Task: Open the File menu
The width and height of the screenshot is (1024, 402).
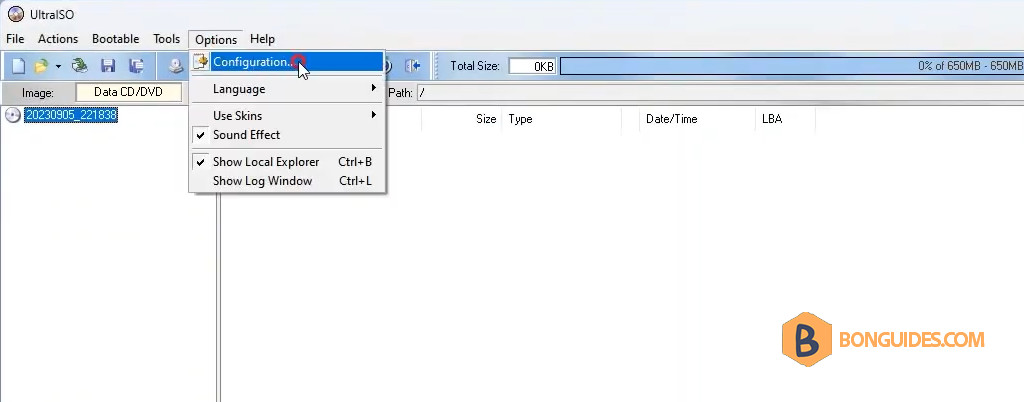Action: [15, 39]
